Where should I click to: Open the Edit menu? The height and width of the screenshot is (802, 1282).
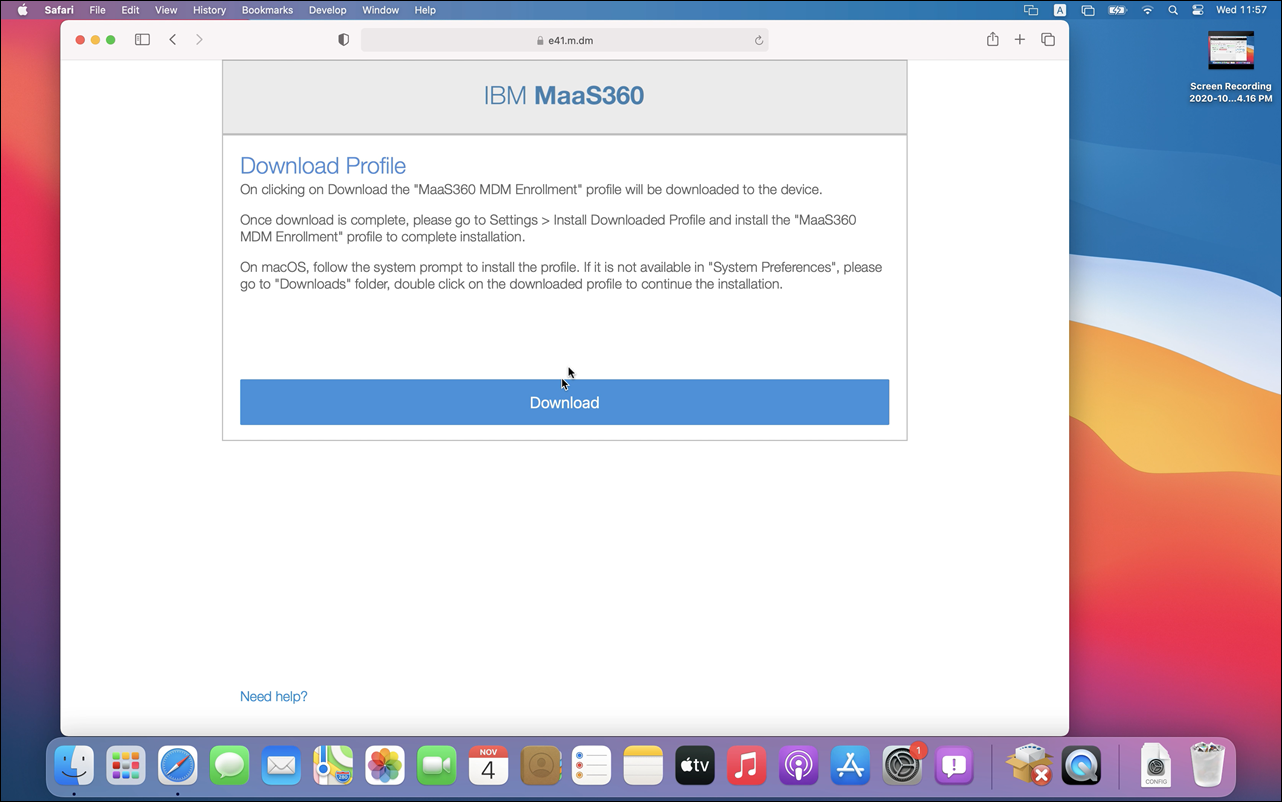130,10
